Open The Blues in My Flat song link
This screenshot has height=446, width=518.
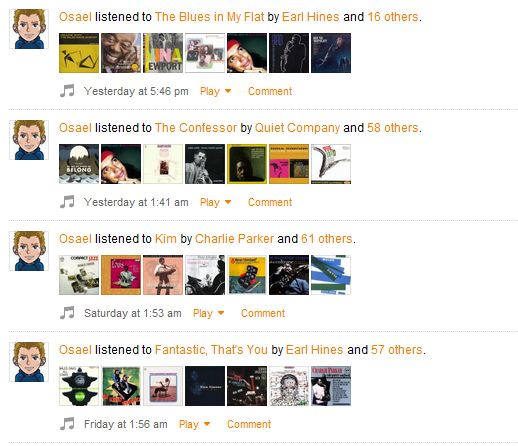pos(210,17)
